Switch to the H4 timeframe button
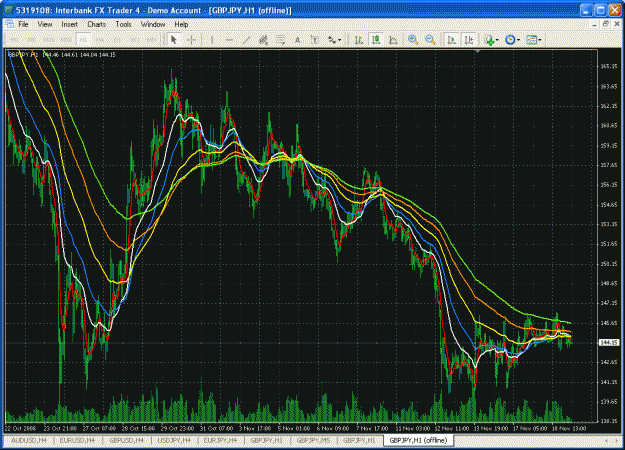625x450 pixels. (x=100, y=40)
